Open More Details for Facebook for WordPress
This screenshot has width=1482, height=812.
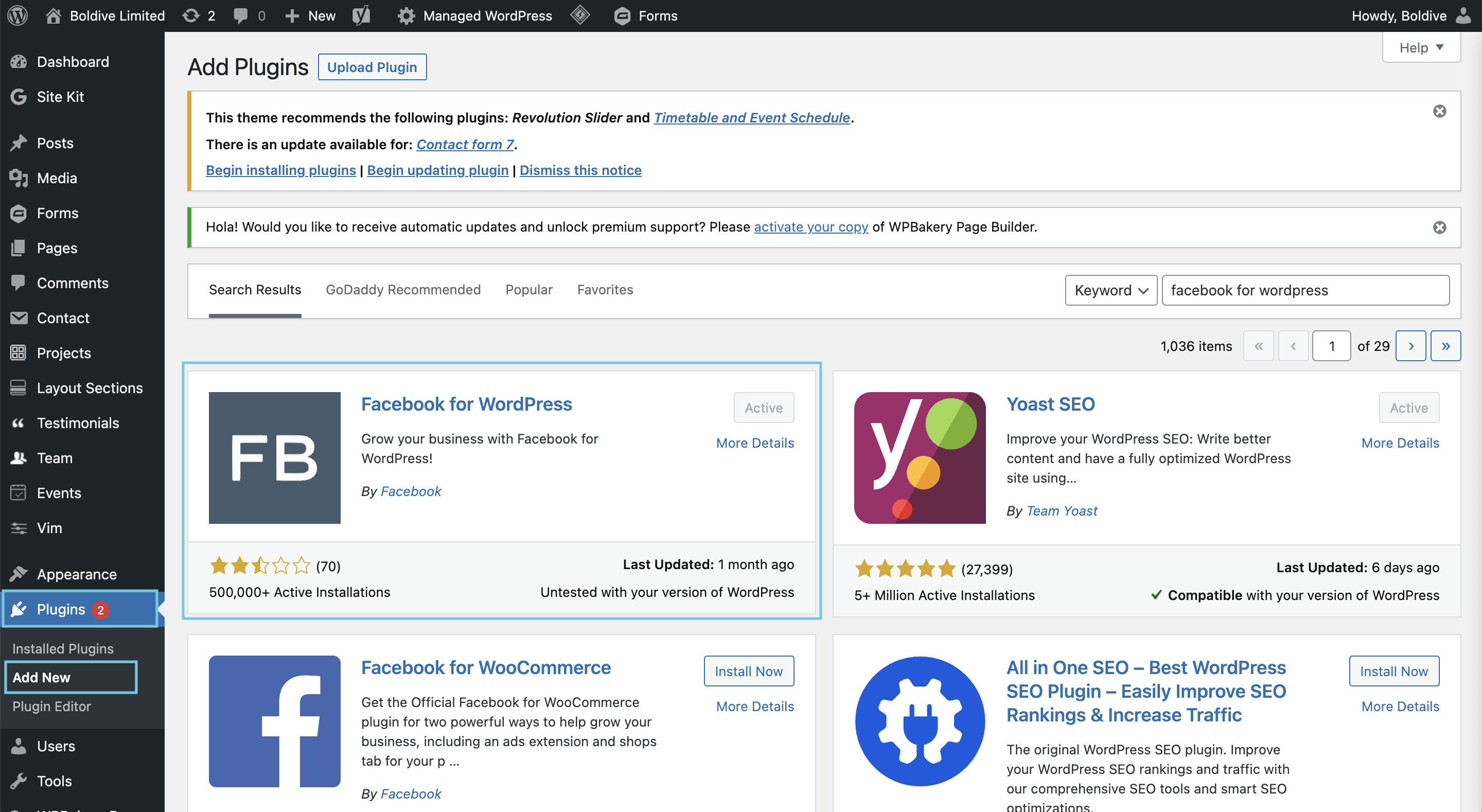(x=755, y=443)
